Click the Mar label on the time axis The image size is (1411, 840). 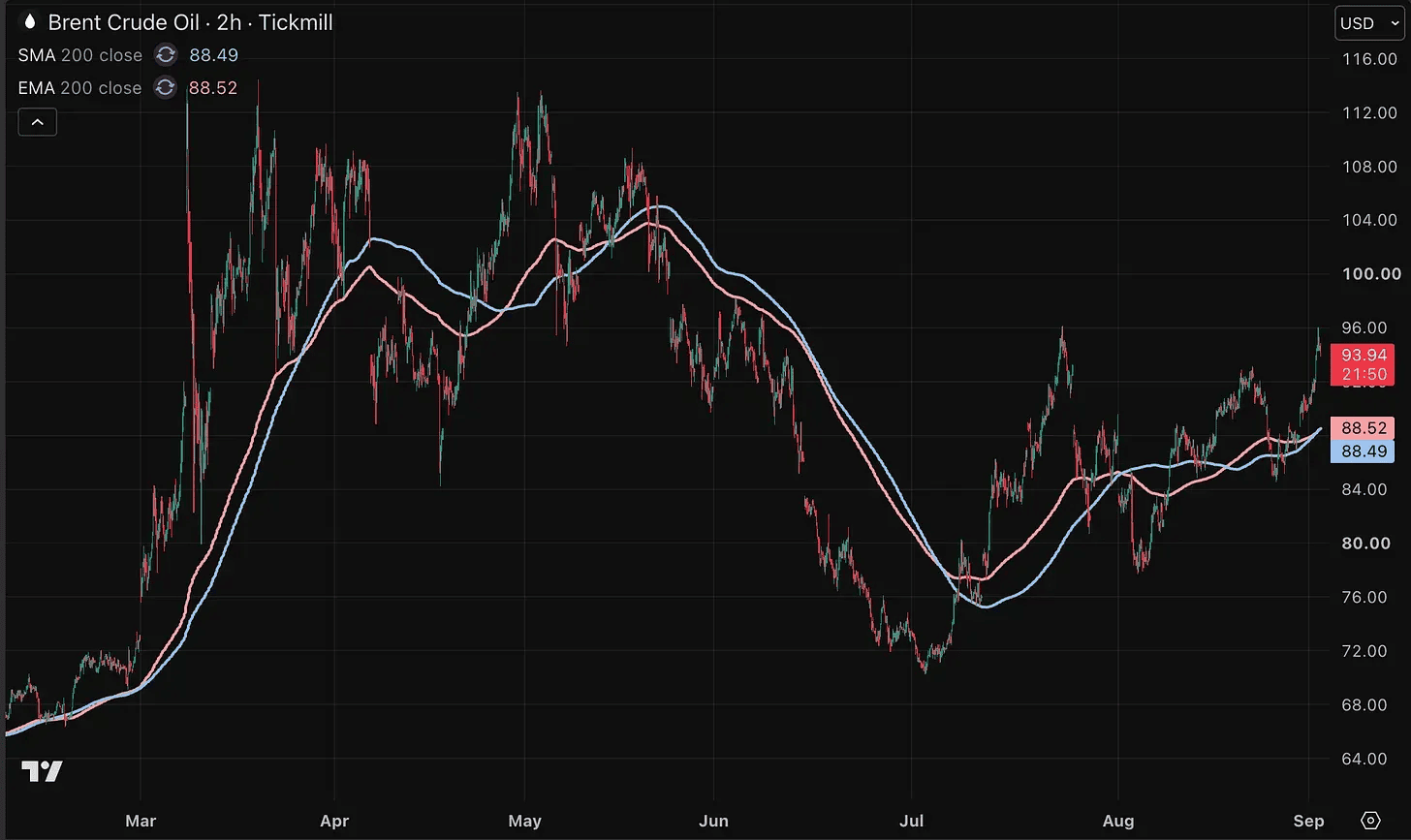click(141, 821)
